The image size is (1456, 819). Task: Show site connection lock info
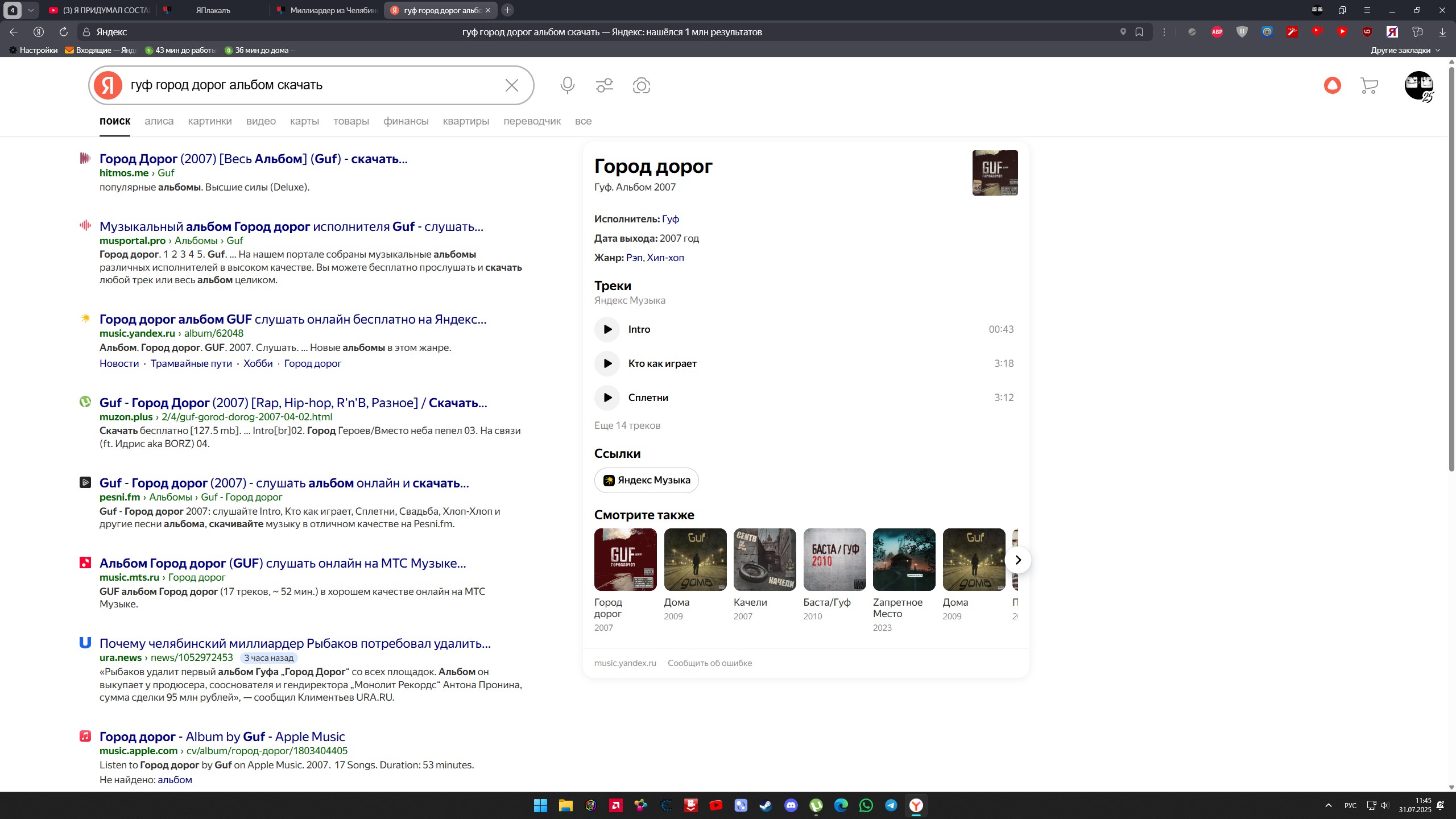pyautogui.click(x=86, y=32)
